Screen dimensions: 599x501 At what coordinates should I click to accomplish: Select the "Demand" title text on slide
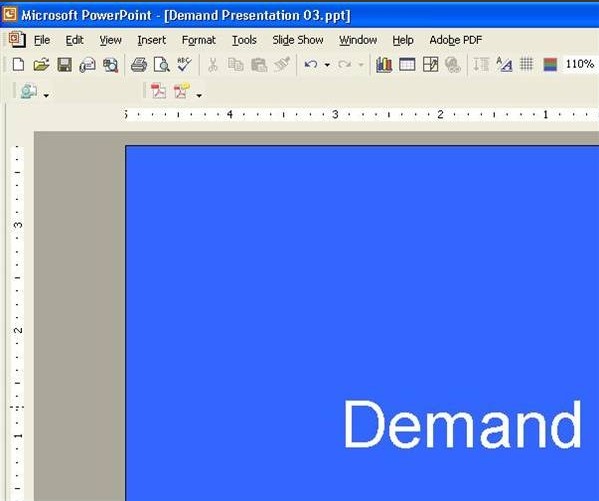(x=463, y=424)
